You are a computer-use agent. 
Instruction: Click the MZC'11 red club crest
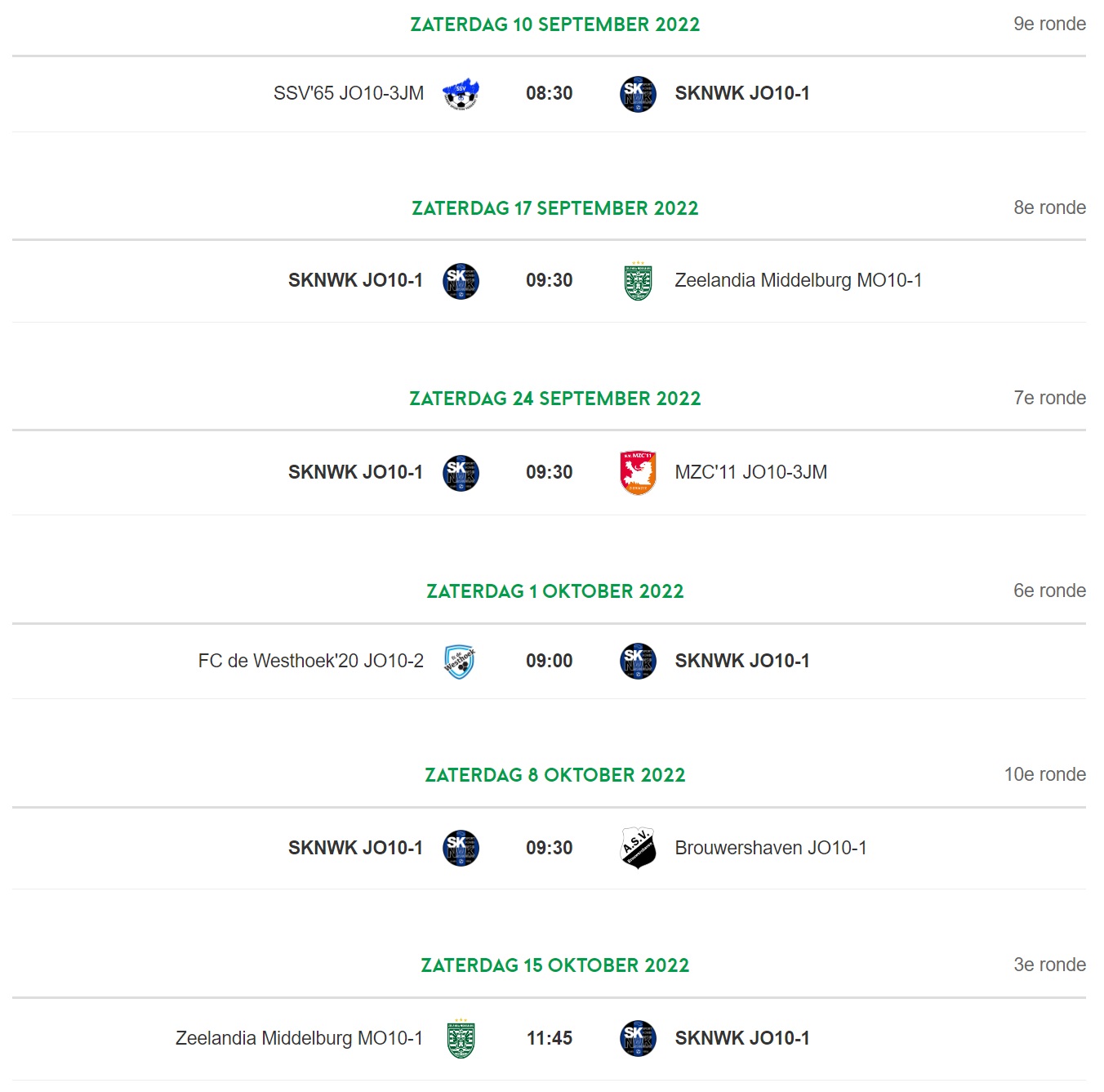point(638,473)
